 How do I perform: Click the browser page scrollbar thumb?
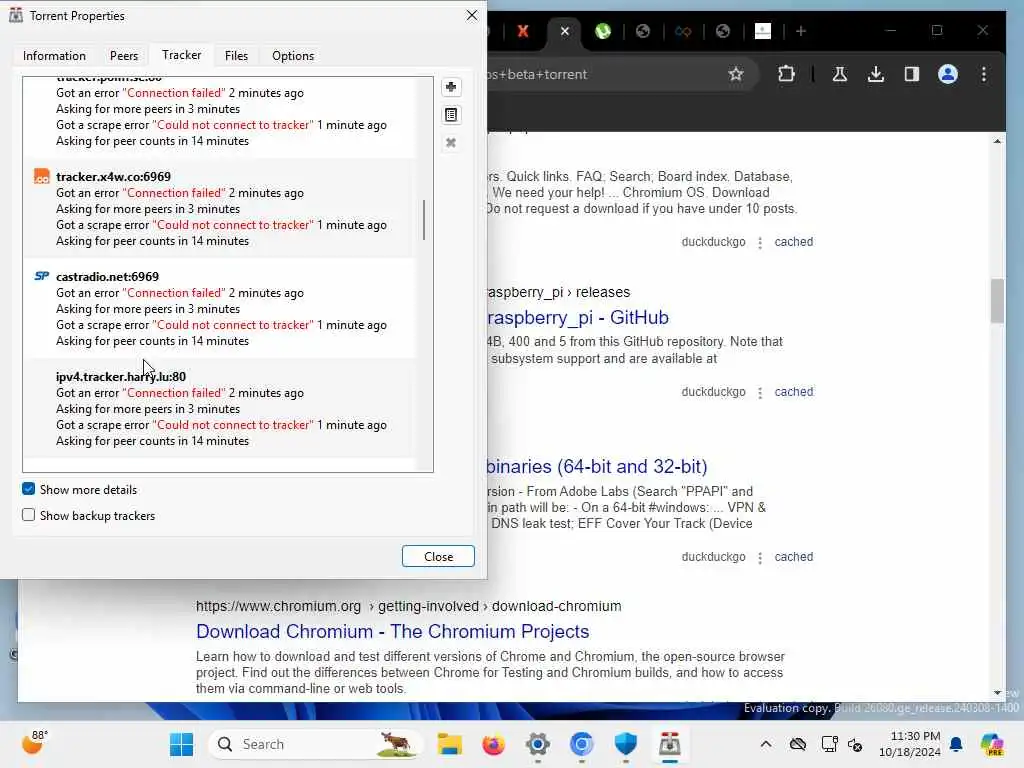[x=997, y=300]
